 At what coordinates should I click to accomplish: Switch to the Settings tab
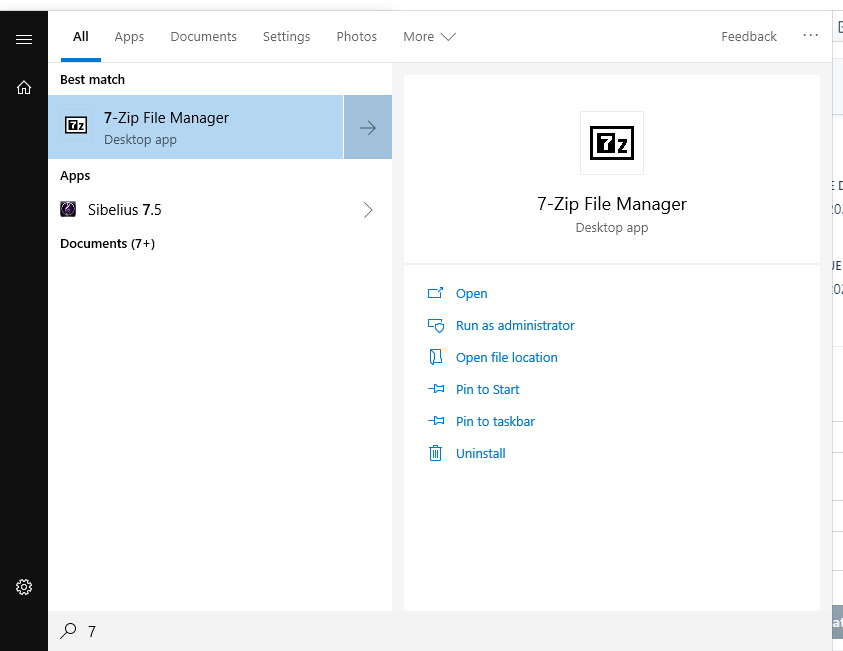287,37
